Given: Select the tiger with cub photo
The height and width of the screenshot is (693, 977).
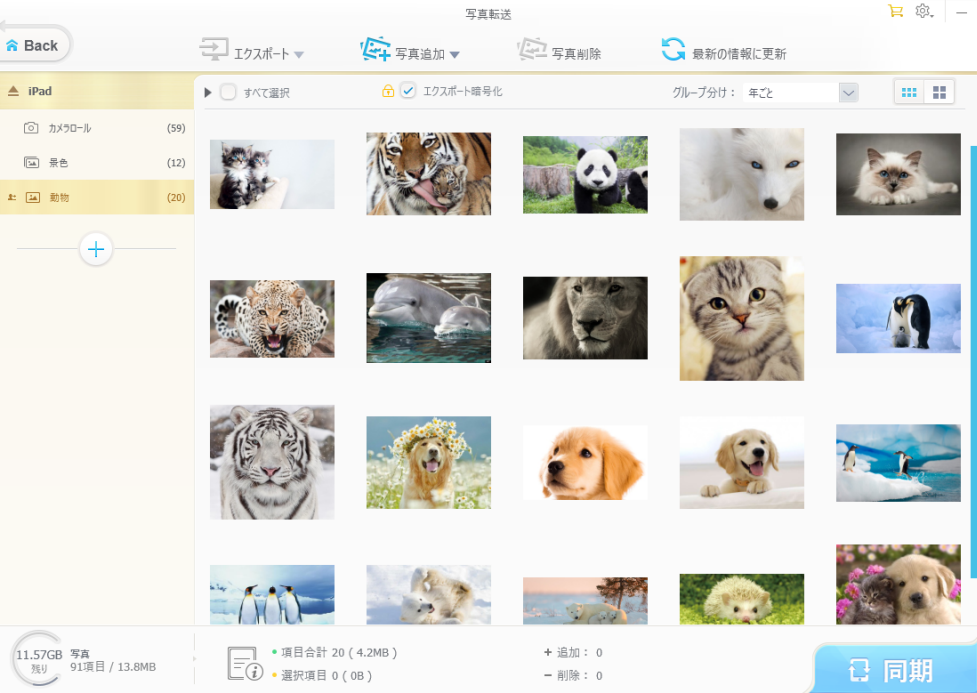Looking at the screenshot, I should pos(429,174).
